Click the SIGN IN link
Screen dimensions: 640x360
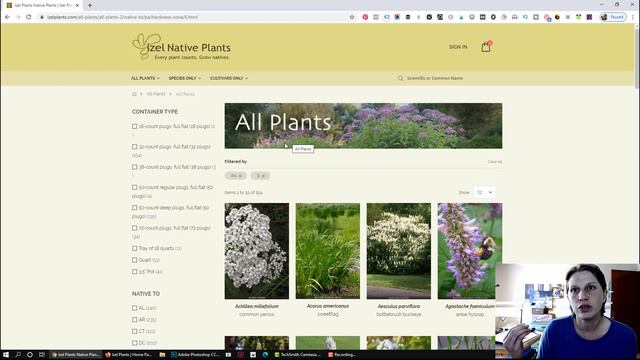(x=458, y=47)
